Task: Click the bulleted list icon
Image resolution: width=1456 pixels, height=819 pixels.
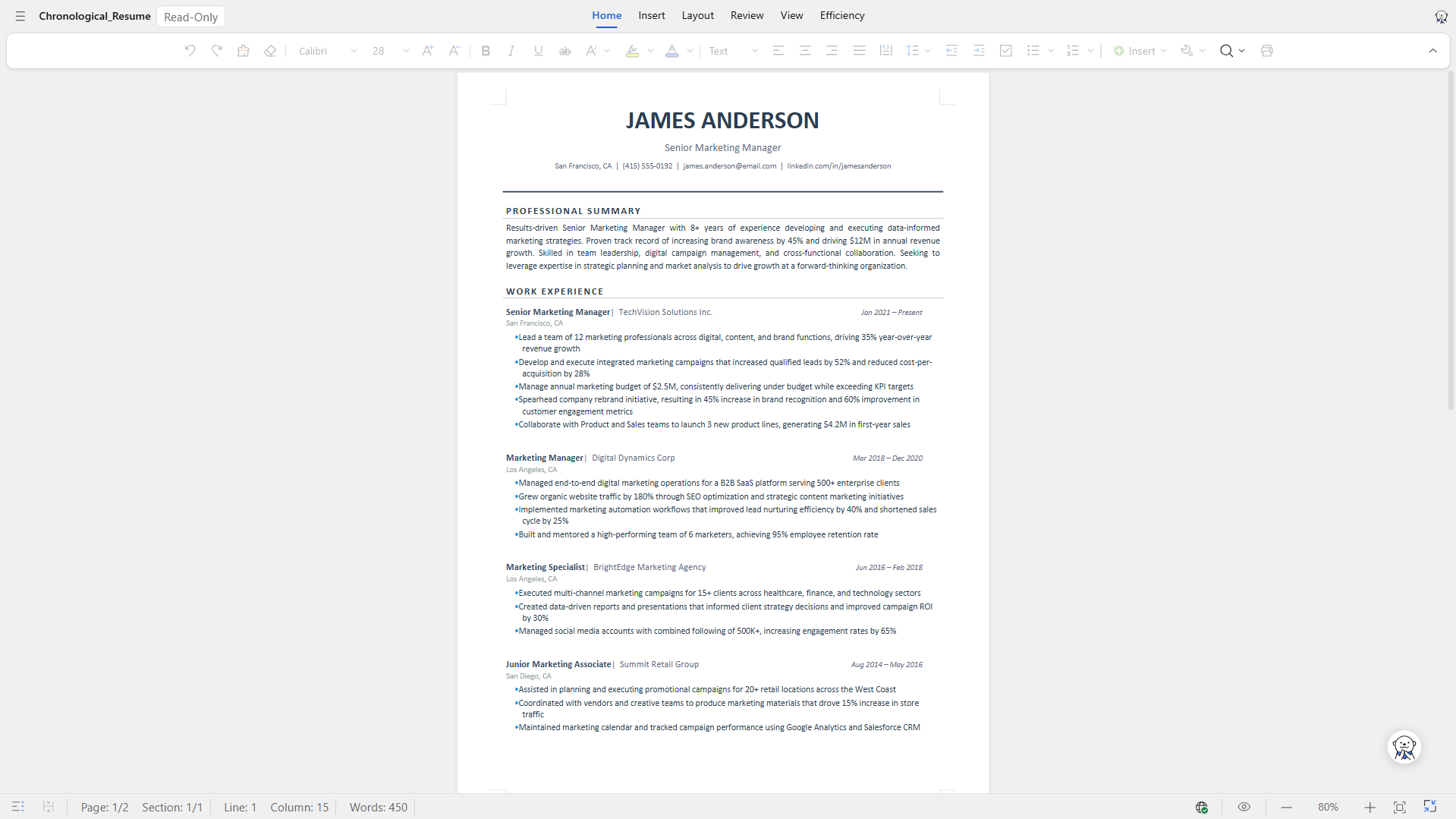Action: click(x=1033, y=51)
